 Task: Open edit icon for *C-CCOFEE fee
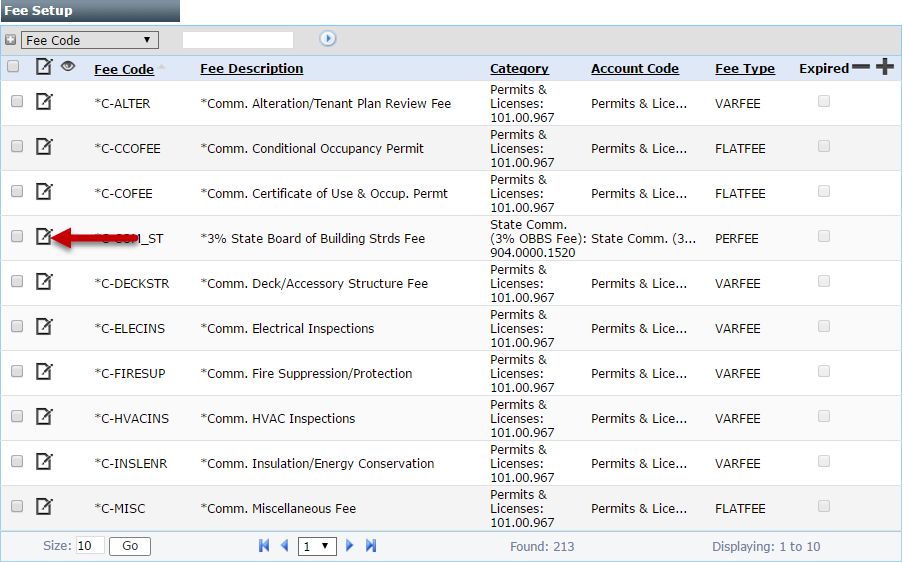point(44,147)
